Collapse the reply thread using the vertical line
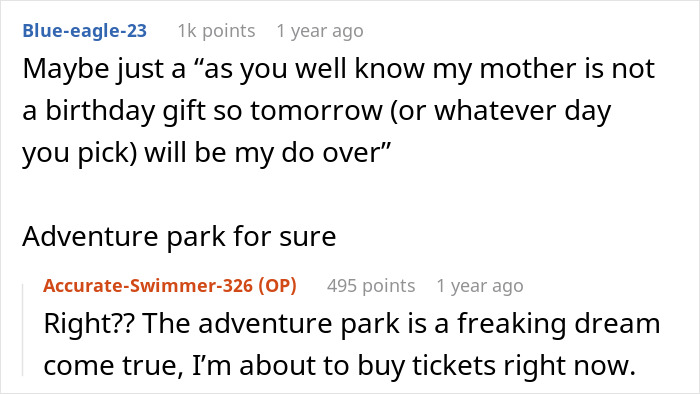700x394 pixels. (x=23, y=330)
